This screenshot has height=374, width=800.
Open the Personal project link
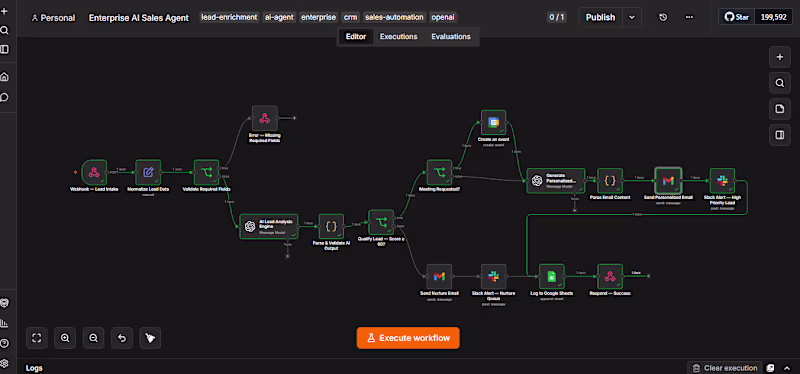[53, 18]
